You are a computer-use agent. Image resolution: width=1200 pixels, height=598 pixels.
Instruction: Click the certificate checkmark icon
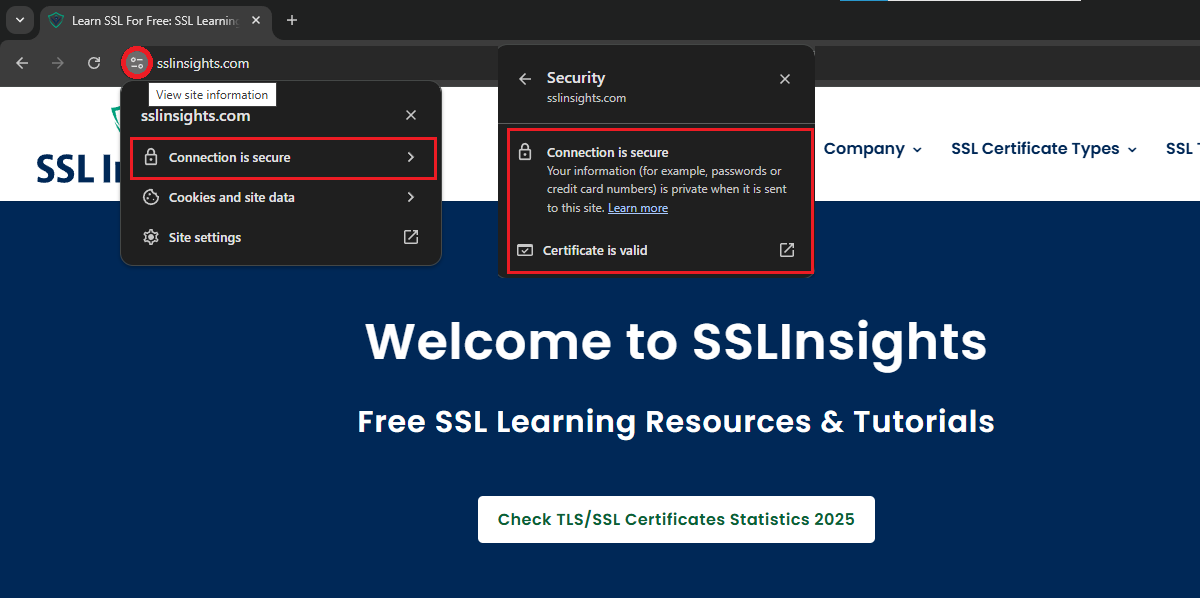(x=525, y=251)
